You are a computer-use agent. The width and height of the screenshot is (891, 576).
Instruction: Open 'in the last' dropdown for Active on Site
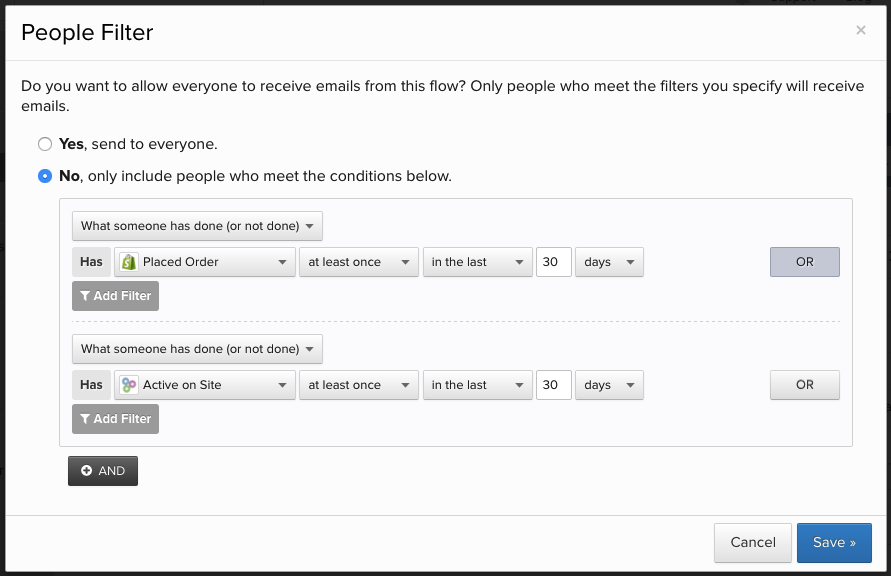click(x=478, y=385)
